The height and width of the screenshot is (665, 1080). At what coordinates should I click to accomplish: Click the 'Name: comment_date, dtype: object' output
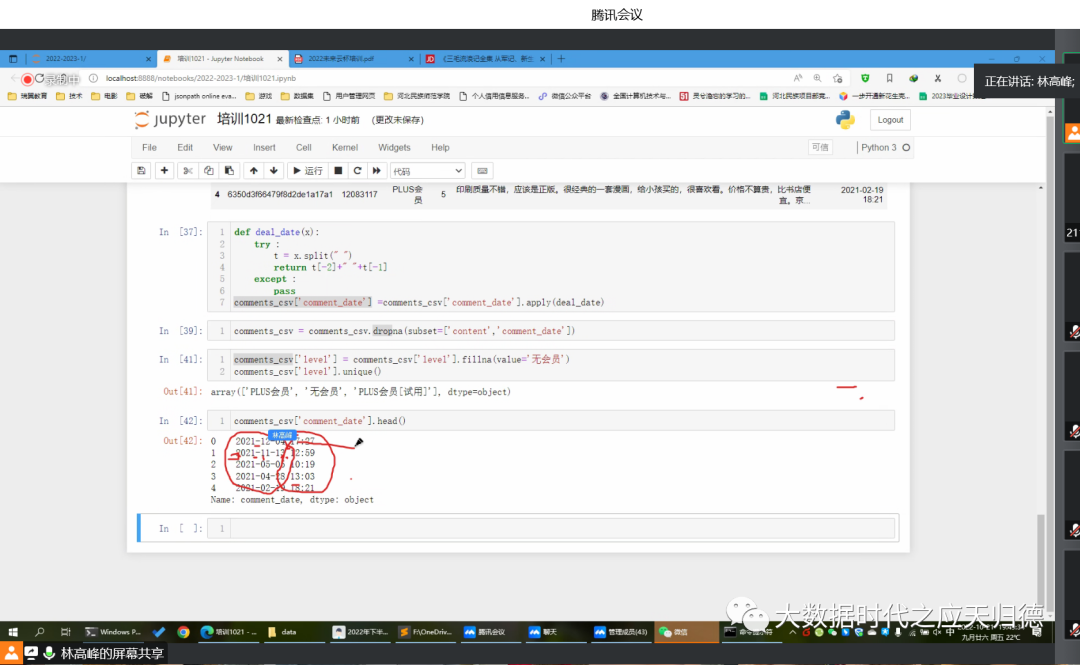pyautogui.click(x=292, y=500)
